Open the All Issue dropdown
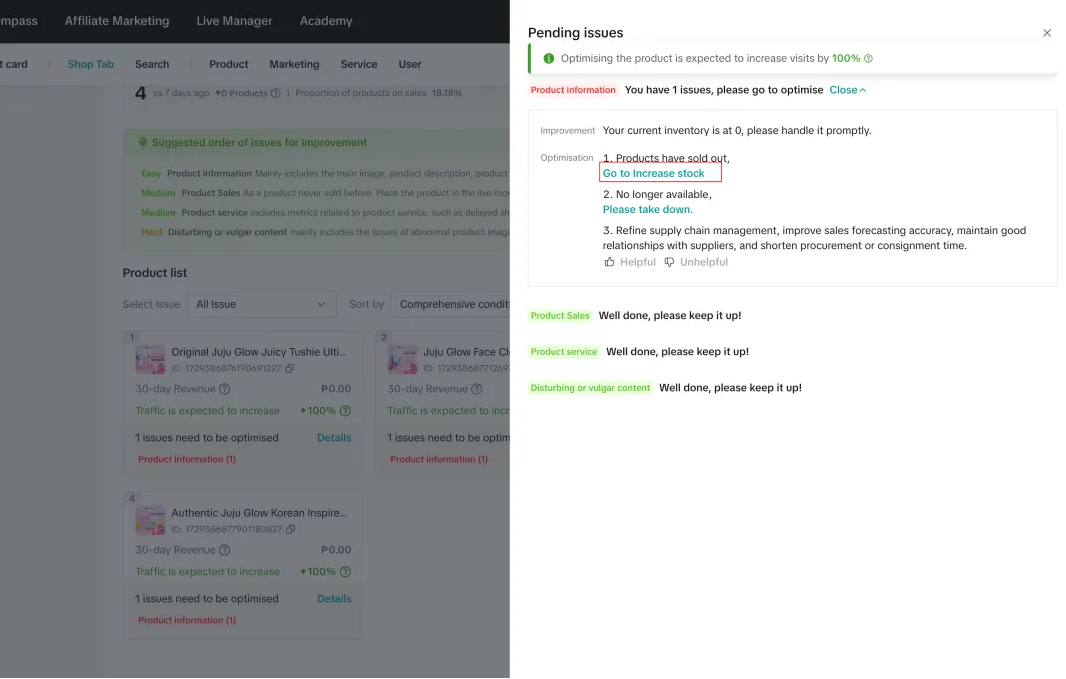 click(262, 304)
